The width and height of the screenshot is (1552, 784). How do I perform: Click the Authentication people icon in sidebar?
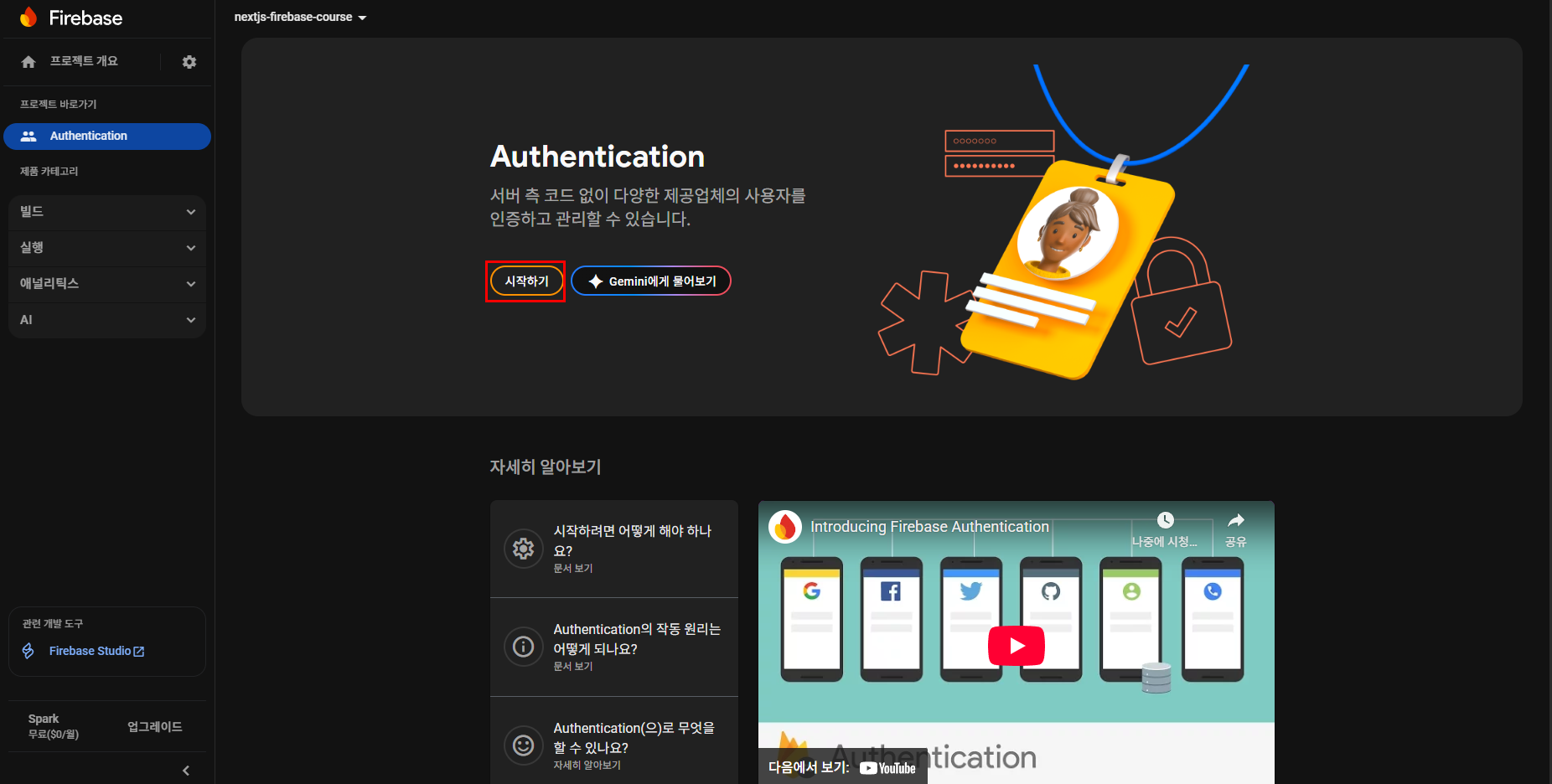[x=28, y=136]
